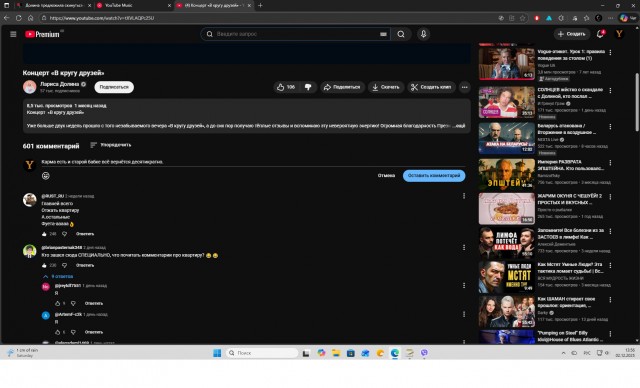Click the page vertical scrollbar
The image size is (640, 388).
(637, 102)
